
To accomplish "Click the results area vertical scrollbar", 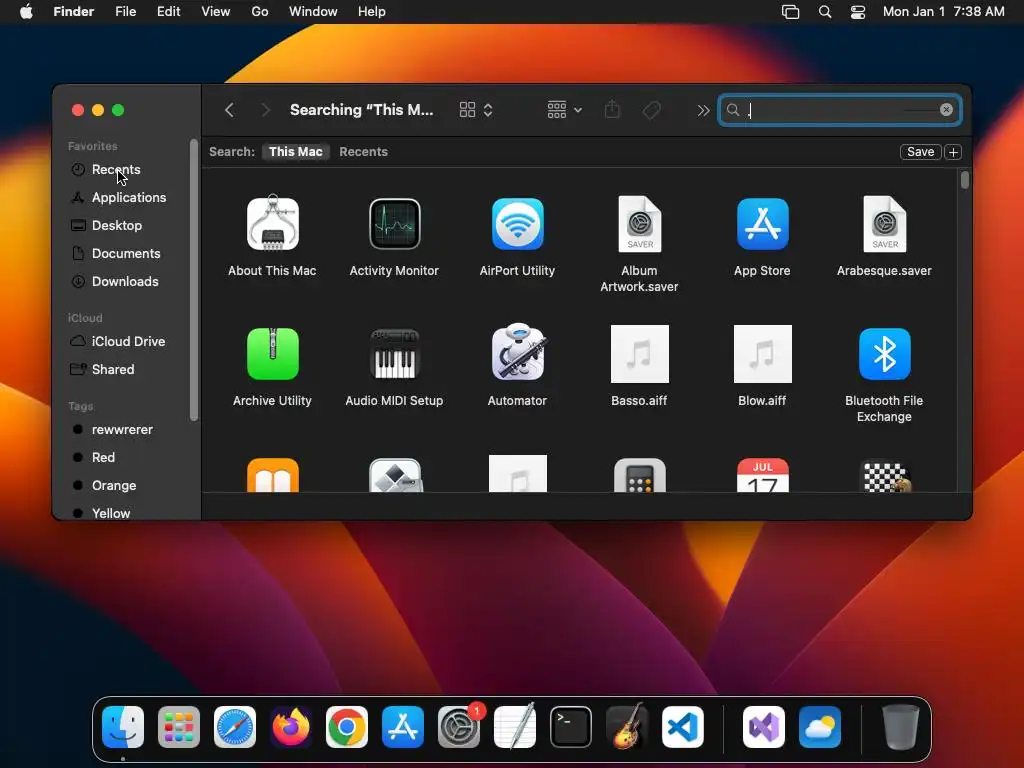I will coord(965,180).
